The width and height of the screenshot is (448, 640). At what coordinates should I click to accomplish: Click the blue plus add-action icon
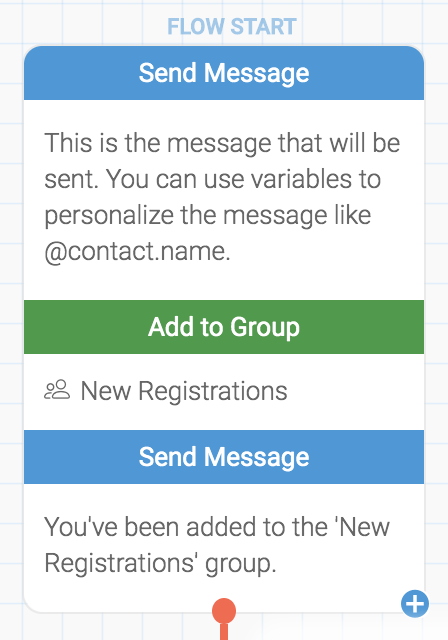pyautogui.click(x=415, y=603)
